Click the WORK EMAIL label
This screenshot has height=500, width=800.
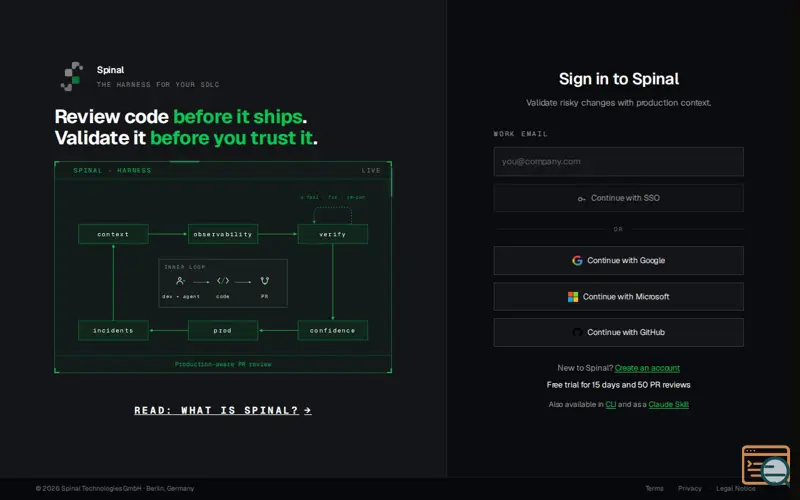click(x=520, y=134)
